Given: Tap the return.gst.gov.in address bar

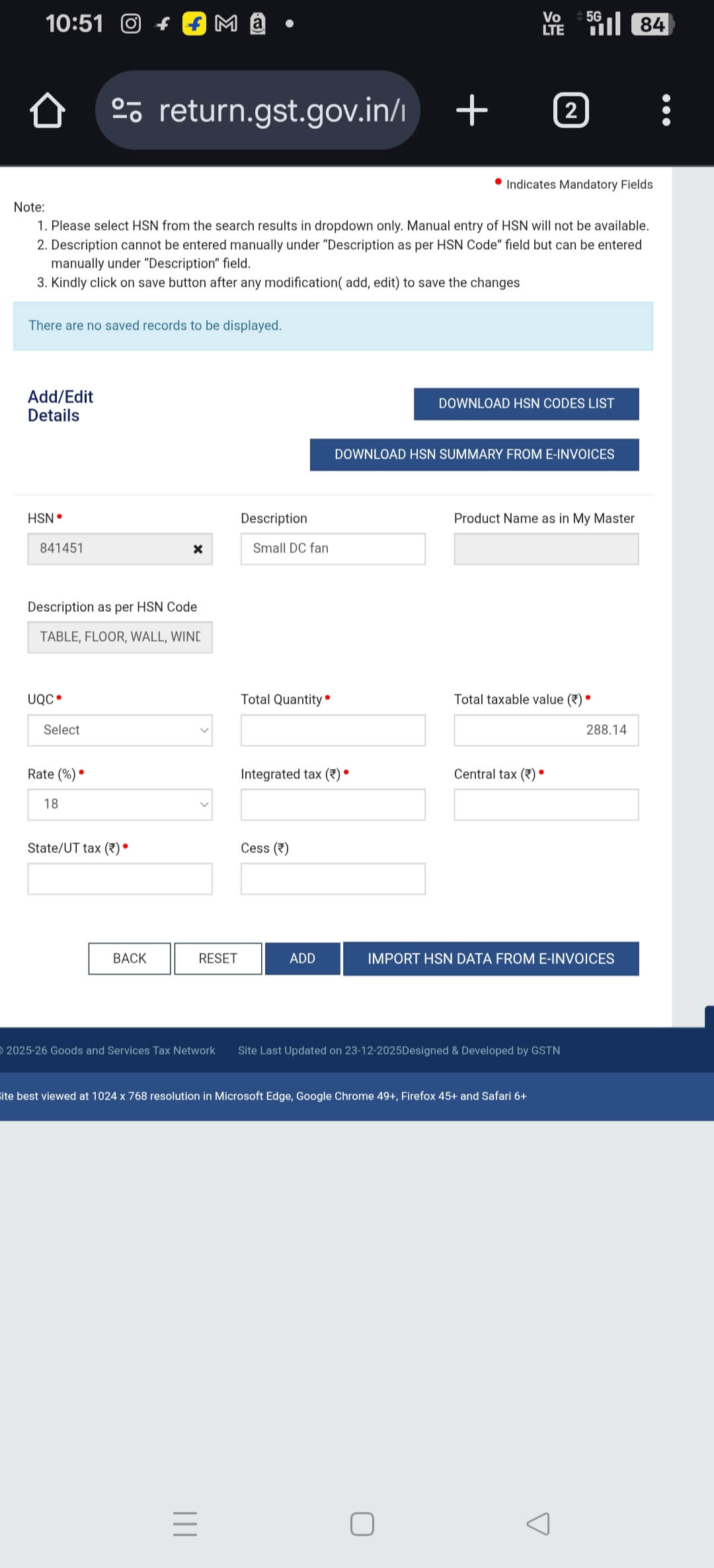Looking at the screenshot, I should (258, 110).
